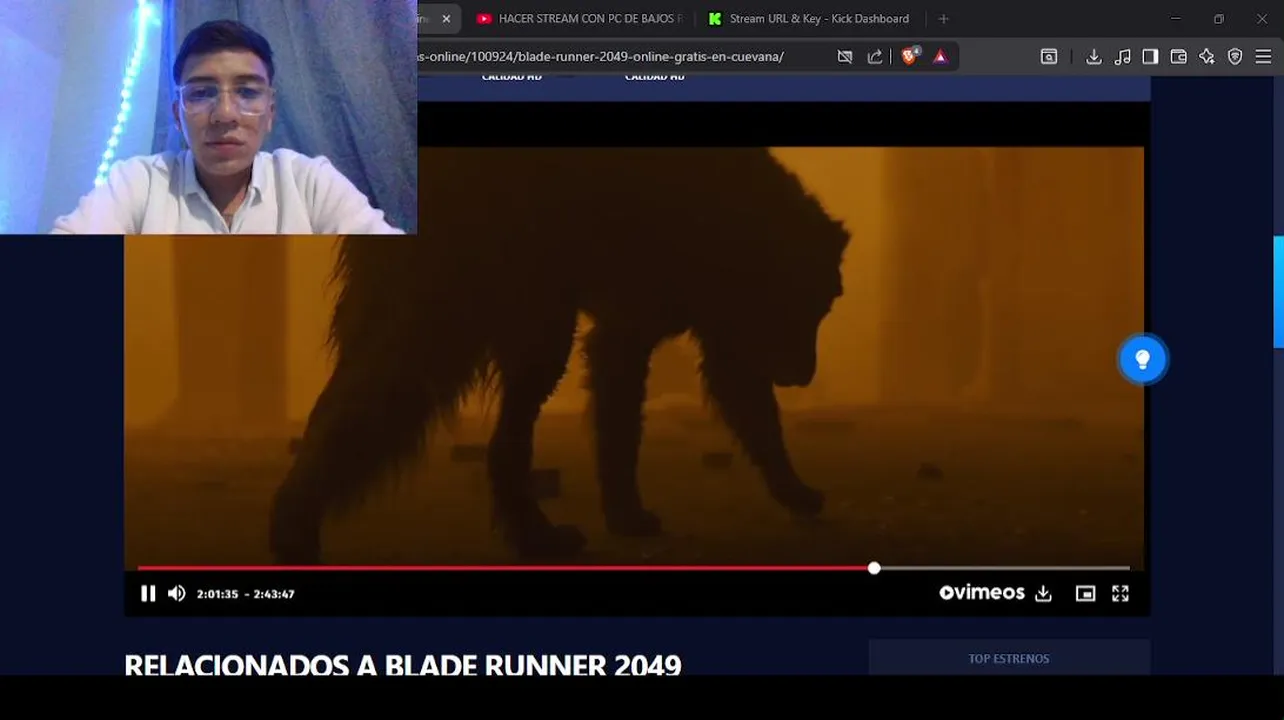Viewport: 1284px width, 720px height.
Task: Open Brave Wallet icon
Action: pos(1178,57)
